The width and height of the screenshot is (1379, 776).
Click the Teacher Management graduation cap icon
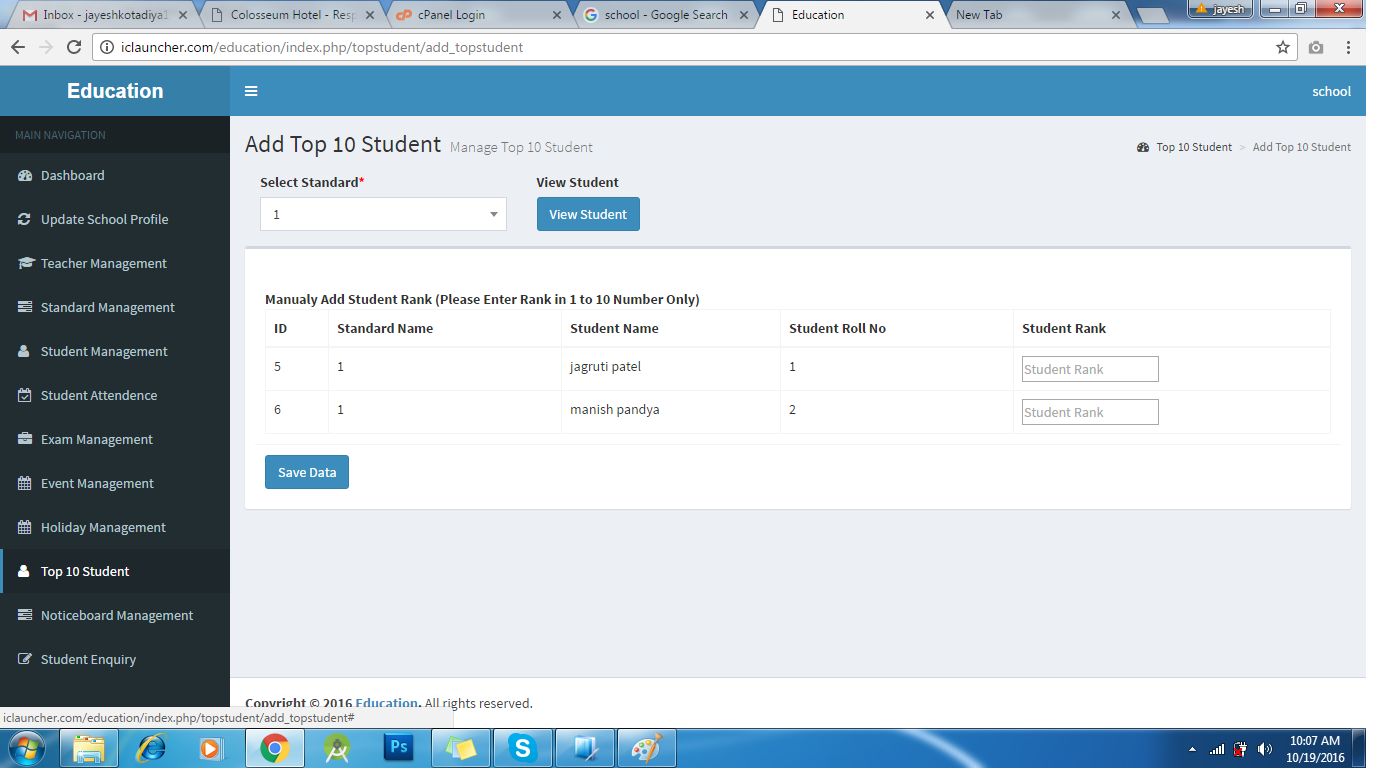click(x=24, y=263)
